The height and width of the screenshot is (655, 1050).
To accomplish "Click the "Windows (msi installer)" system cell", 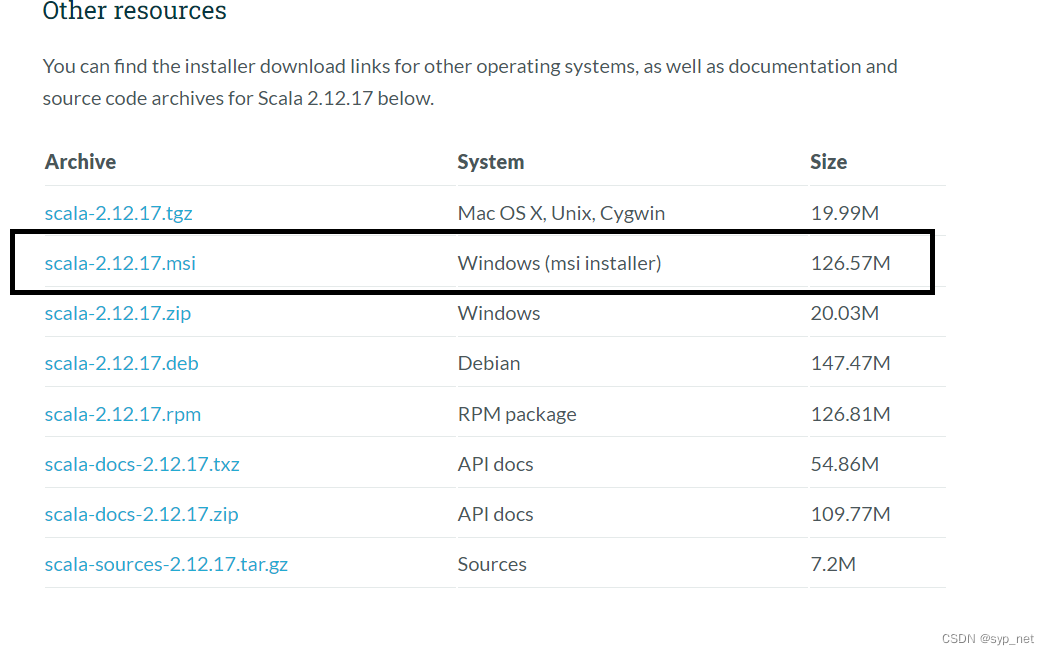I will coord(559,264).
